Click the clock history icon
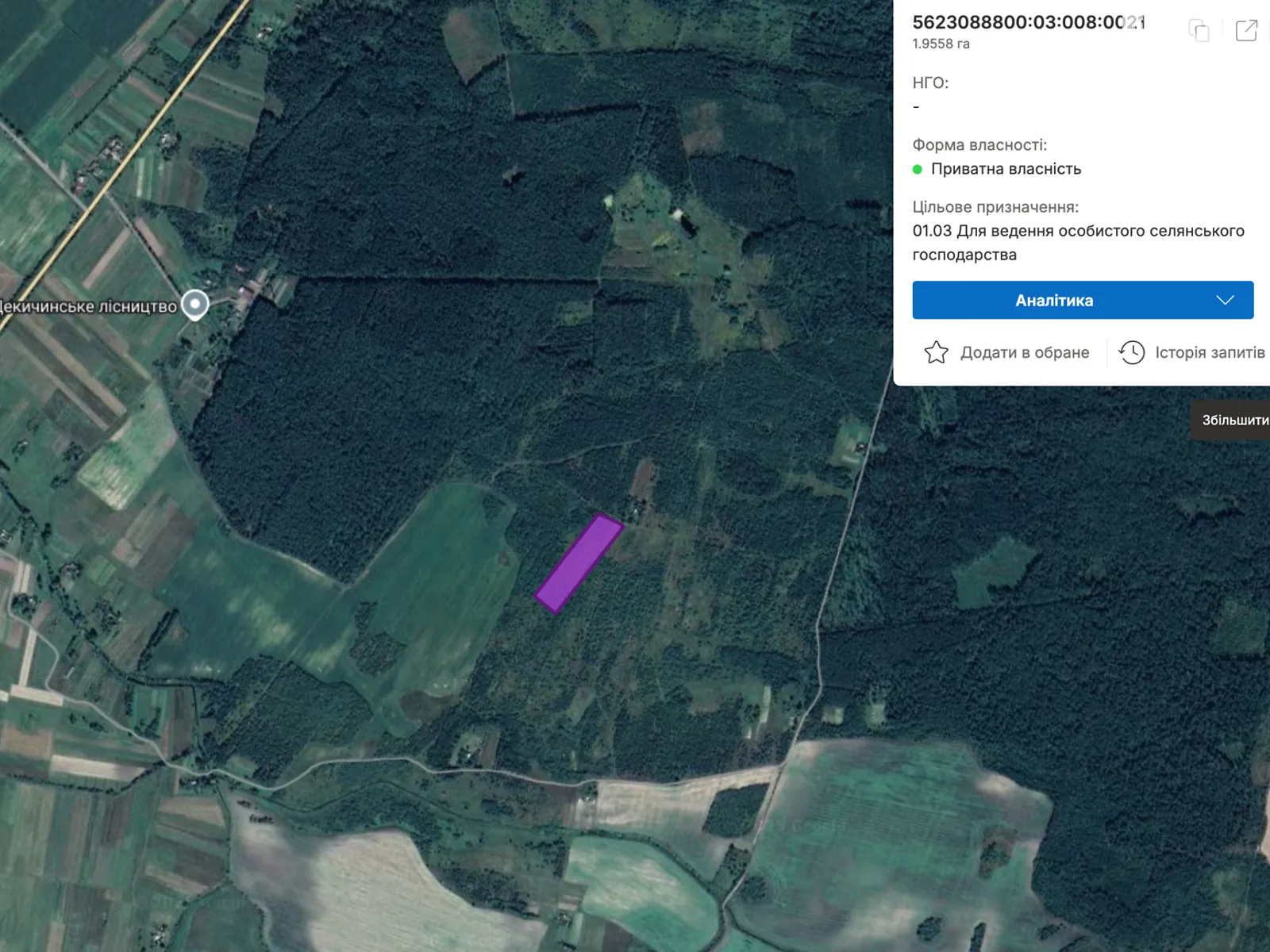 coord(1131,352)
